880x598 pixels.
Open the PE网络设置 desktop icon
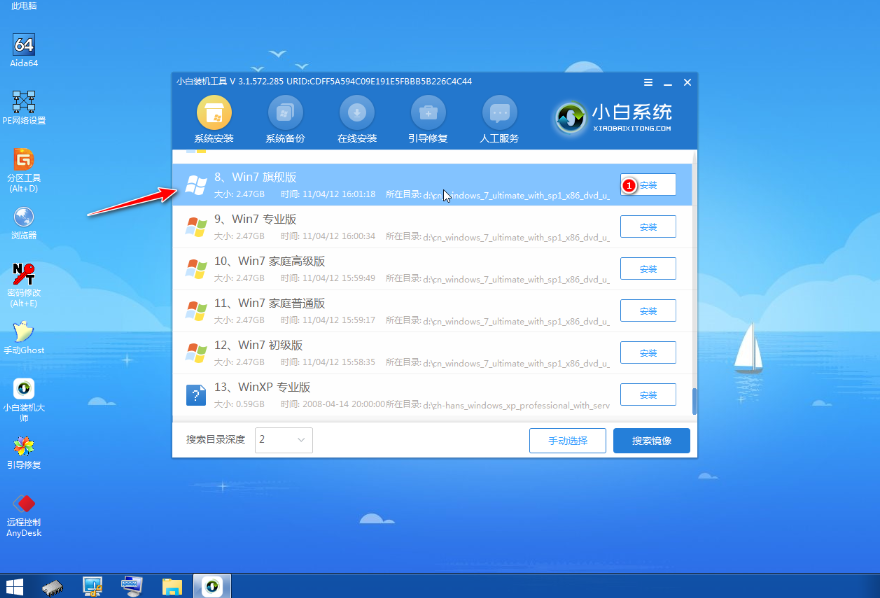(24, 103)
